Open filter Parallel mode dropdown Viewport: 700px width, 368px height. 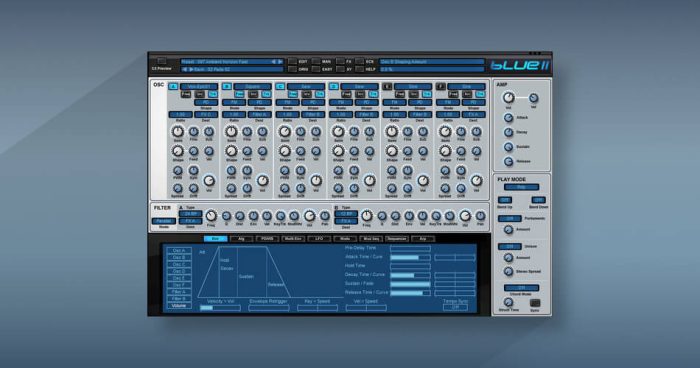pos(164,221)
